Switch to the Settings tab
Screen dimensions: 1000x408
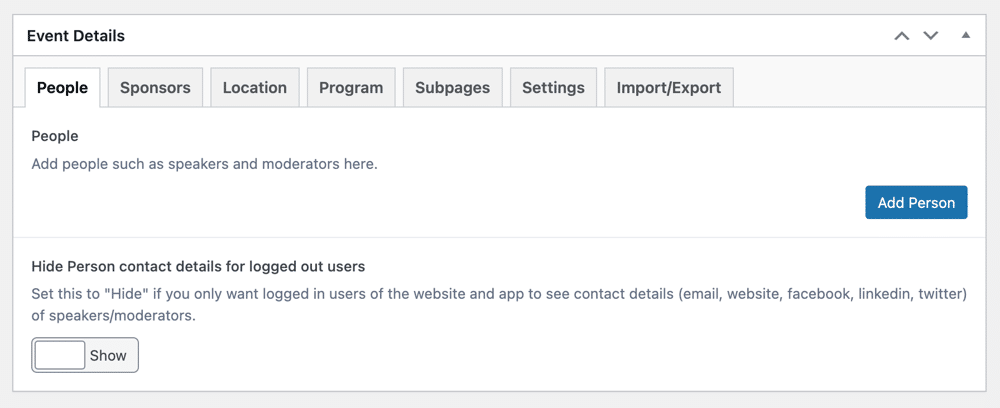(x=553, y=87)
